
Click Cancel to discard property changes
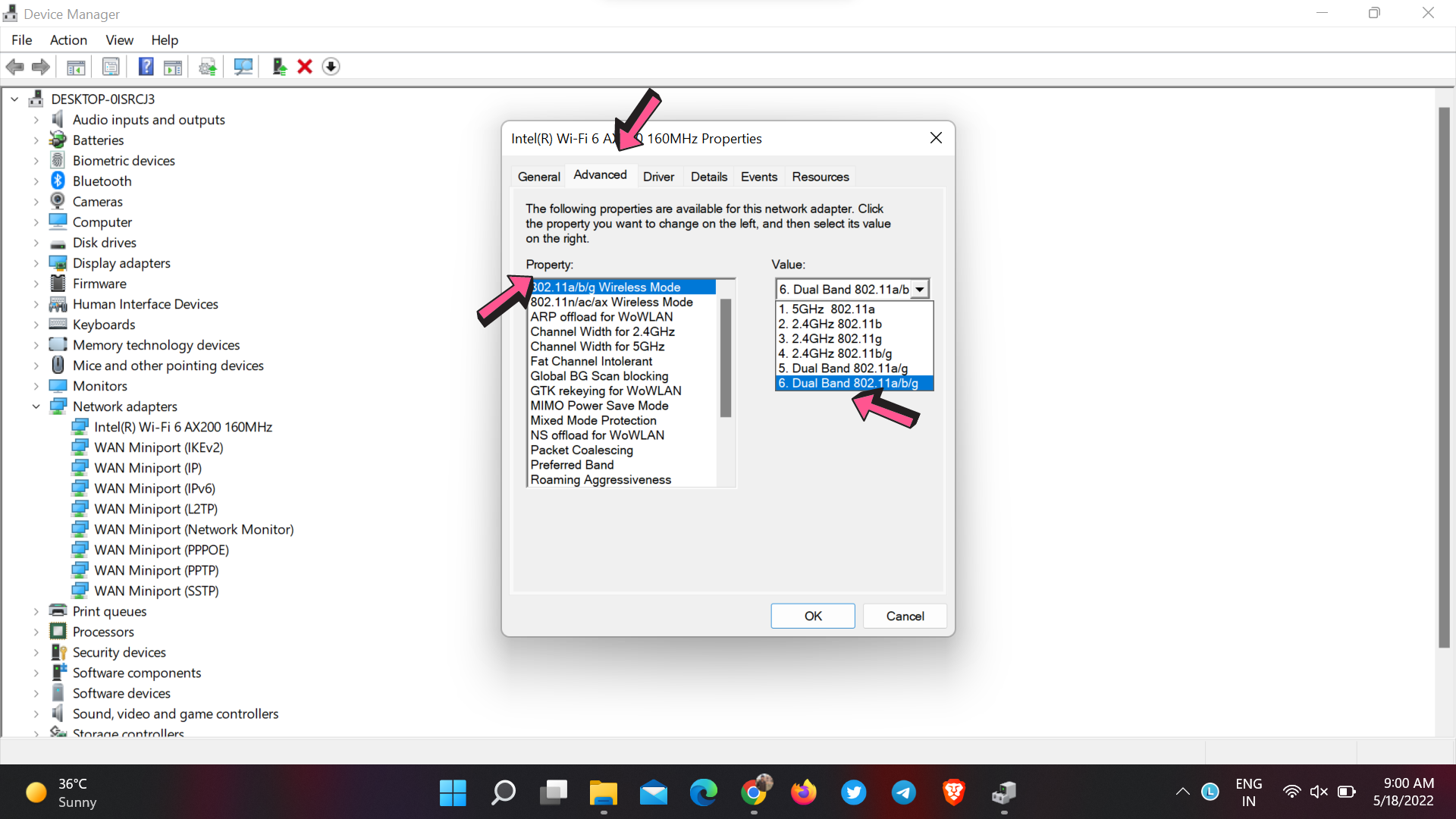tap(905, 615)
